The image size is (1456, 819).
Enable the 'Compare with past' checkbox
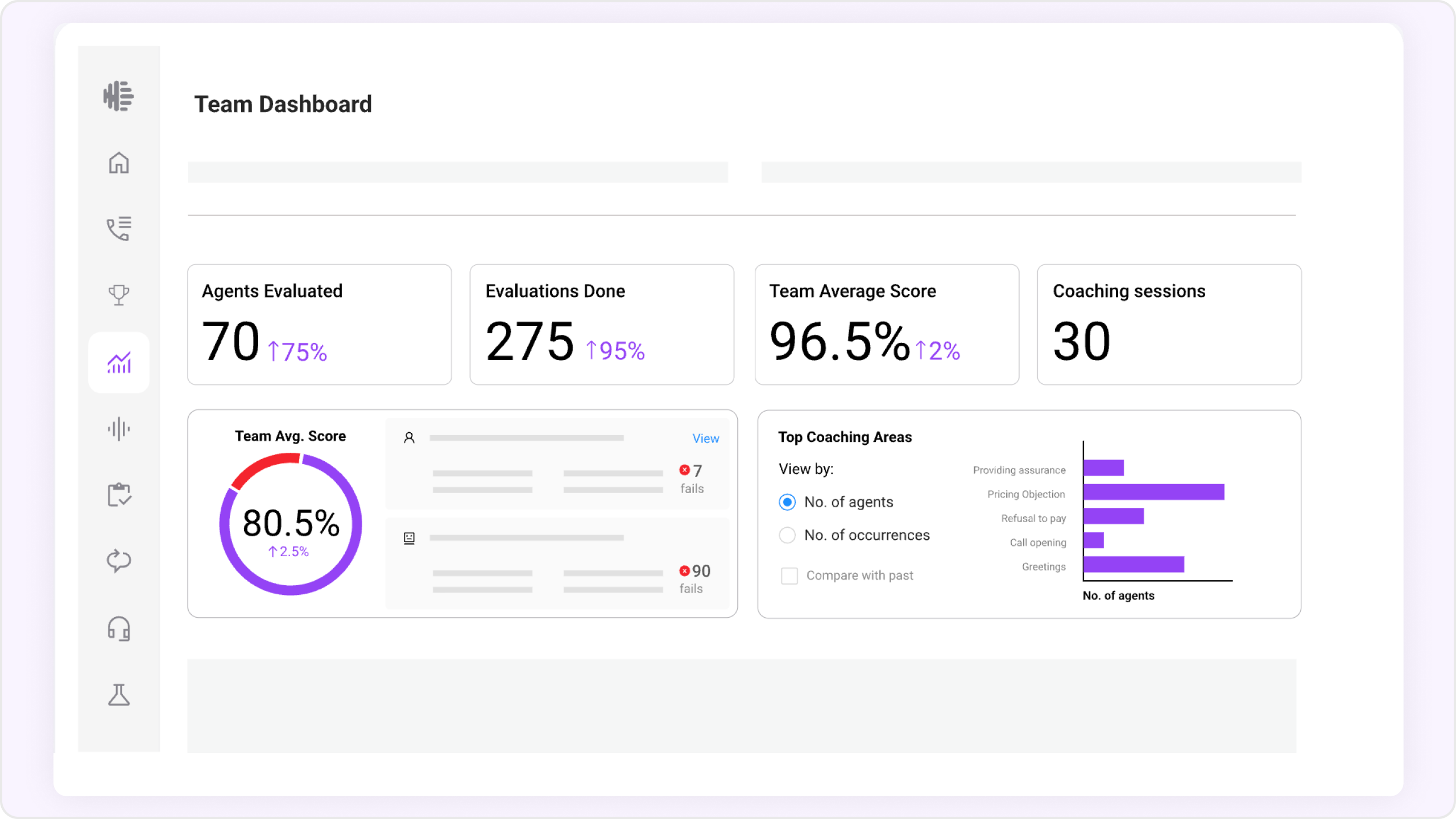[789, 576]
